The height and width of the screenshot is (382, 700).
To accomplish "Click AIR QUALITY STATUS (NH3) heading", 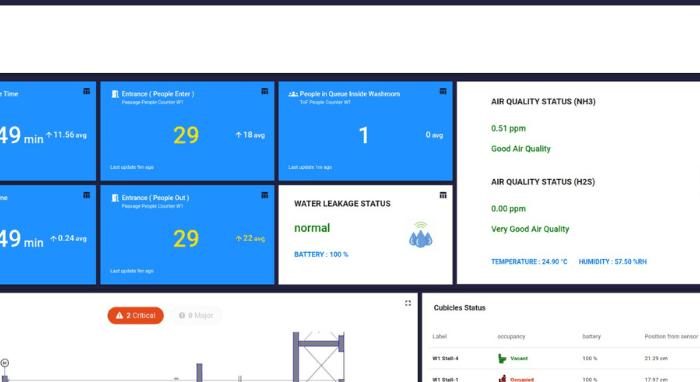I will [x=543, y=102].
